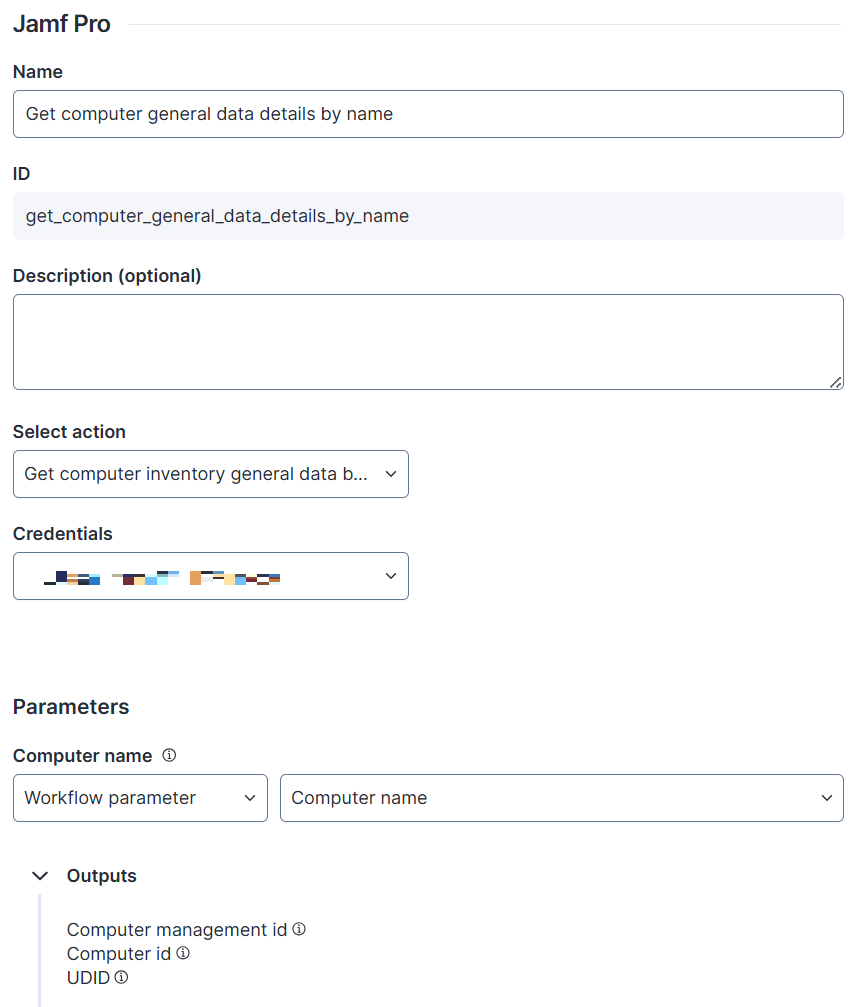The image size is (858, 1007).
Task: Open the Select action dropdown
Action: [210, 474]
